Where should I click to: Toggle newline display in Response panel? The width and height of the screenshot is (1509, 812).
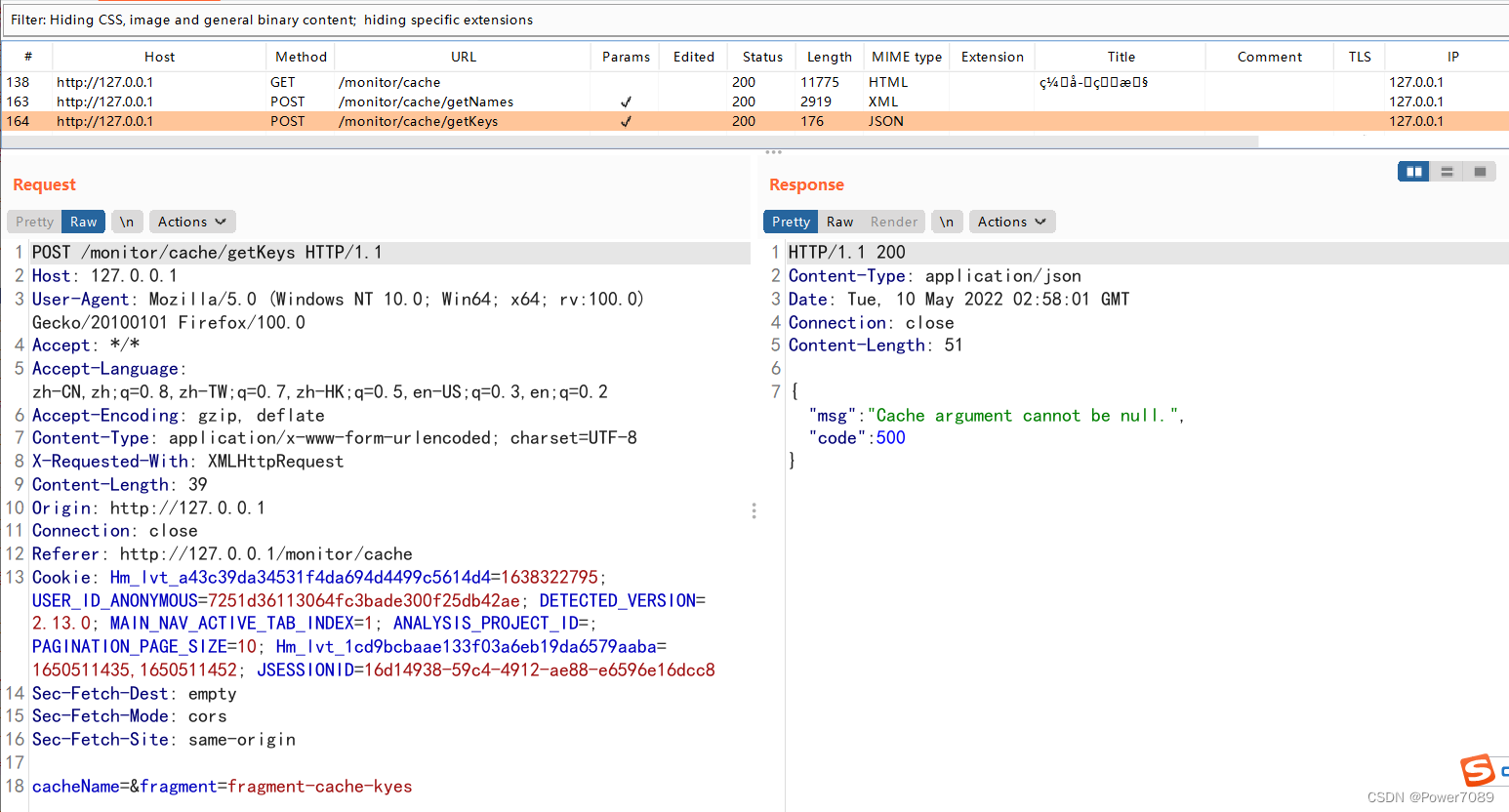[x=947, y=222]
